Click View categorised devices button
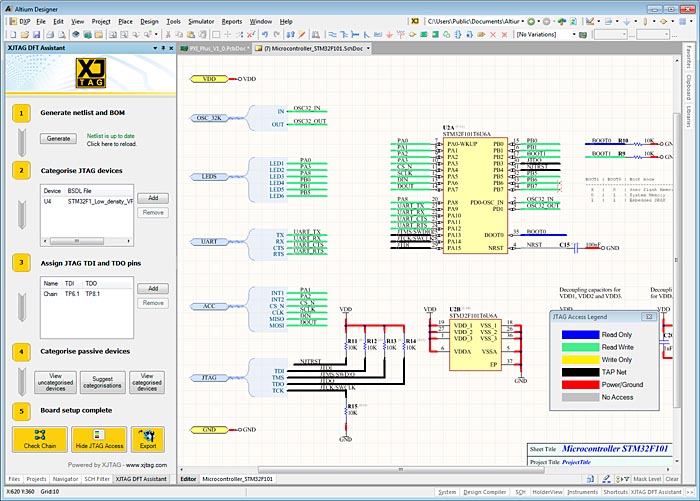 coord(147,382)
